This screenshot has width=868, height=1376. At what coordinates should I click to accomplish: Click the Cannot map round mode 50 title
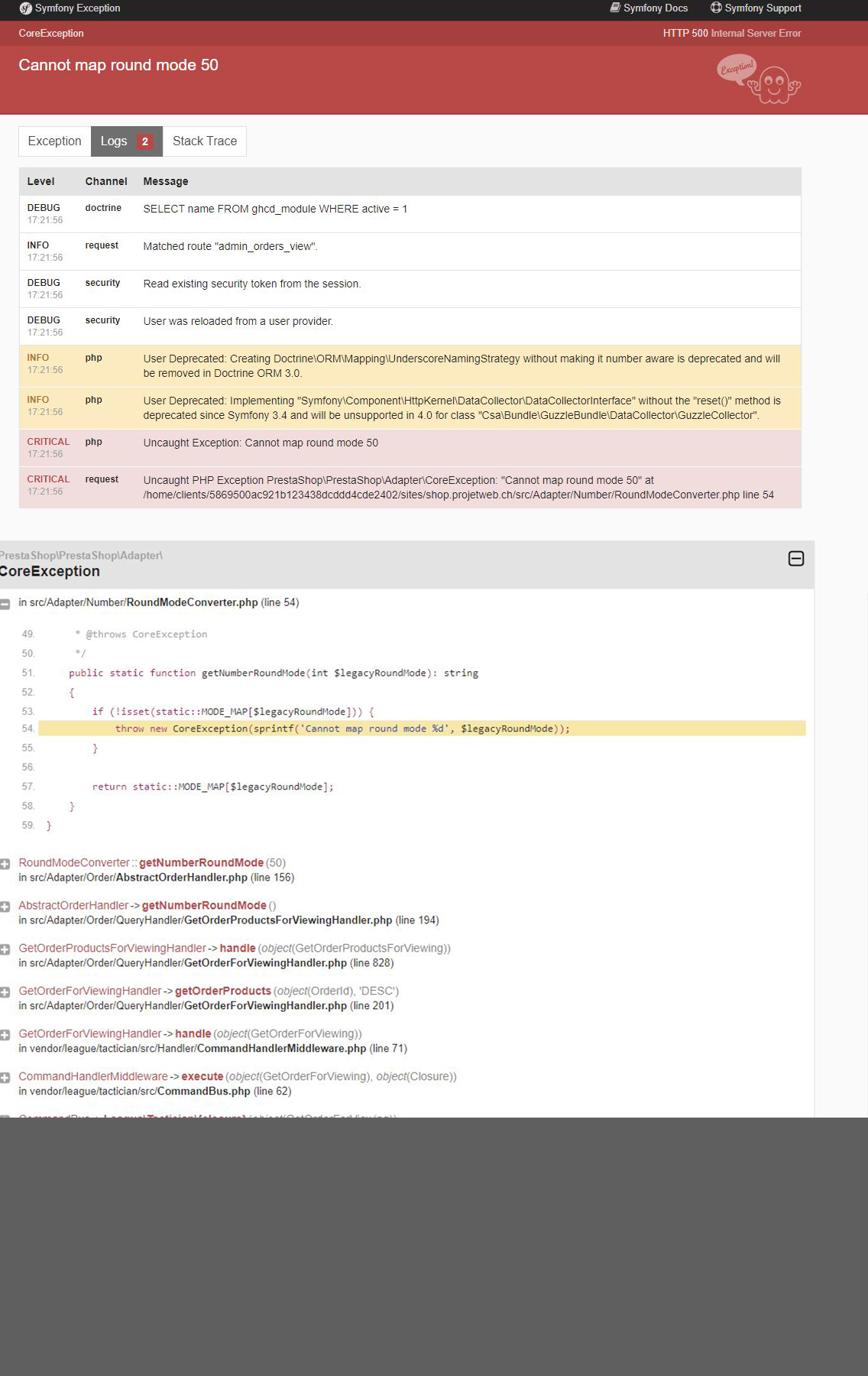[118, 65]
